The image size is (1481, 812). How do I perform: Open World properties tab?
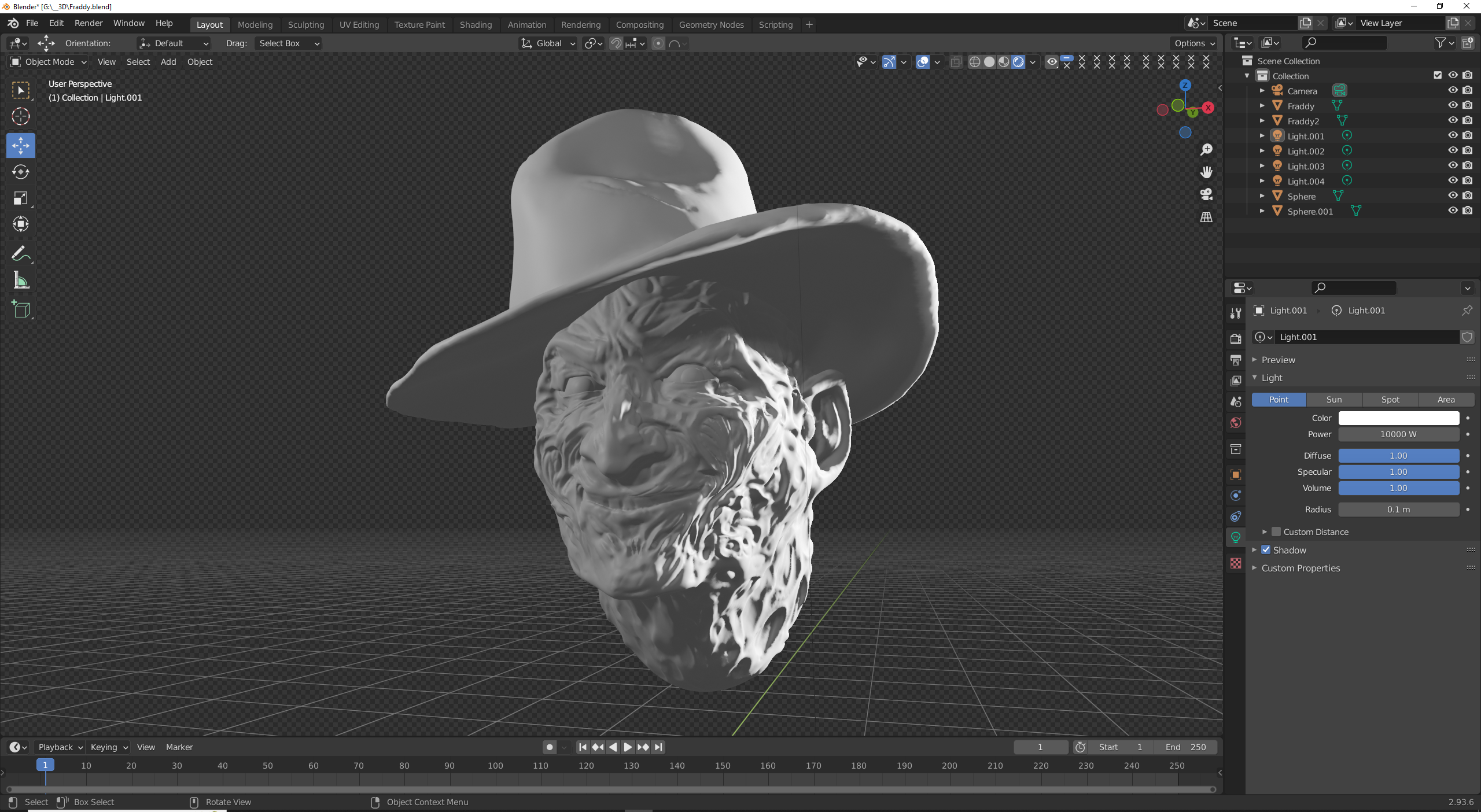tap(1236, 423)
